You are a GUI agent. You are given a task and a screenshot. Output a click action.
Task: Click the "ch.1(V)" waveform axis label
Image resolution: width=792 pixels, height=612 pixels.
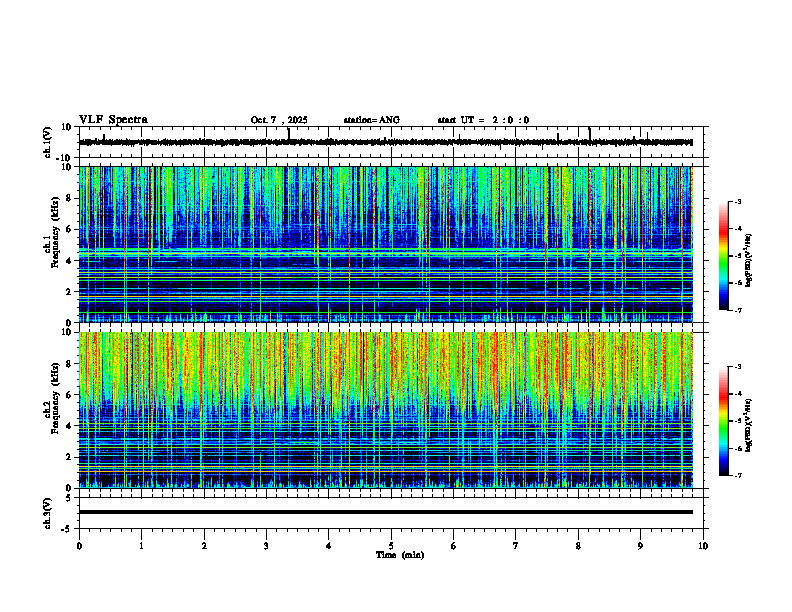[x=48, y=142]
